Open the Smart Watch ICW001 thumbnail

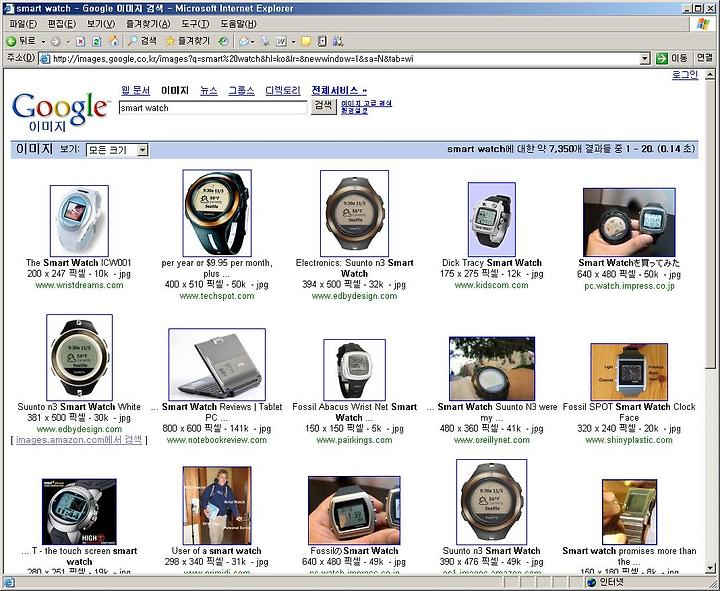(x=79, y=221)
